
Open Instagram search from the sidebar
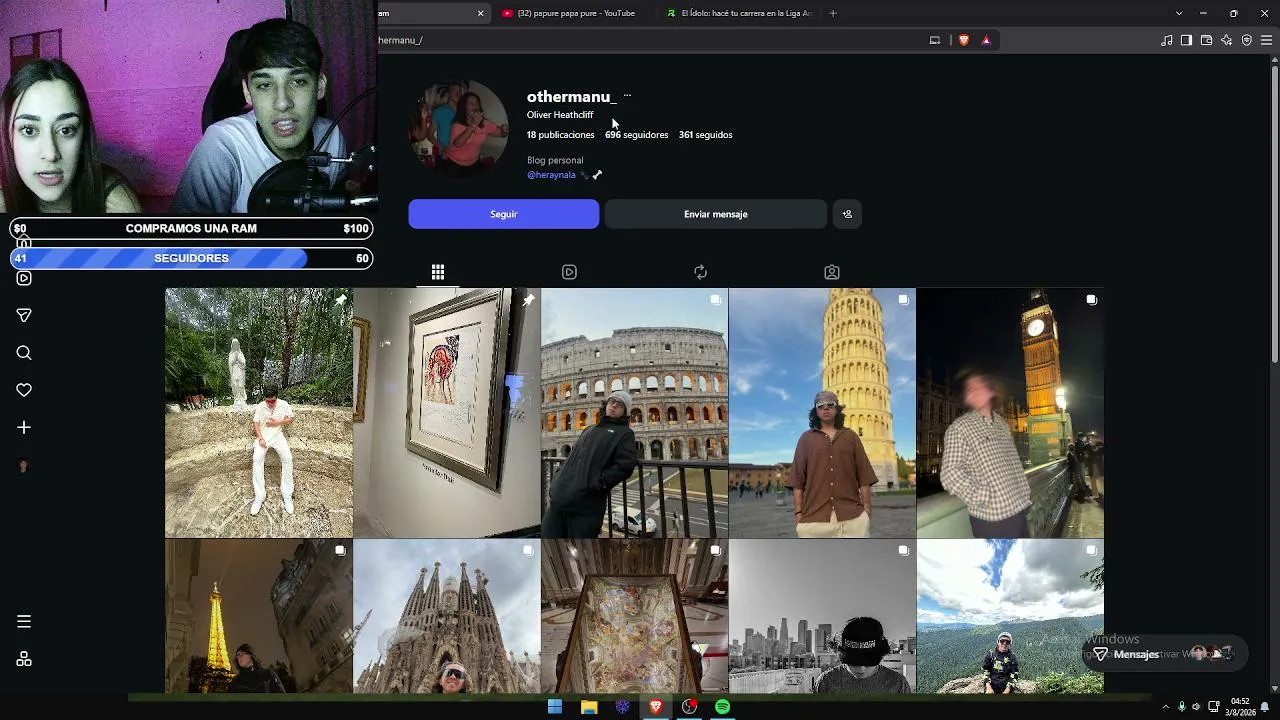pyautogui.click(x=24, y=353)
